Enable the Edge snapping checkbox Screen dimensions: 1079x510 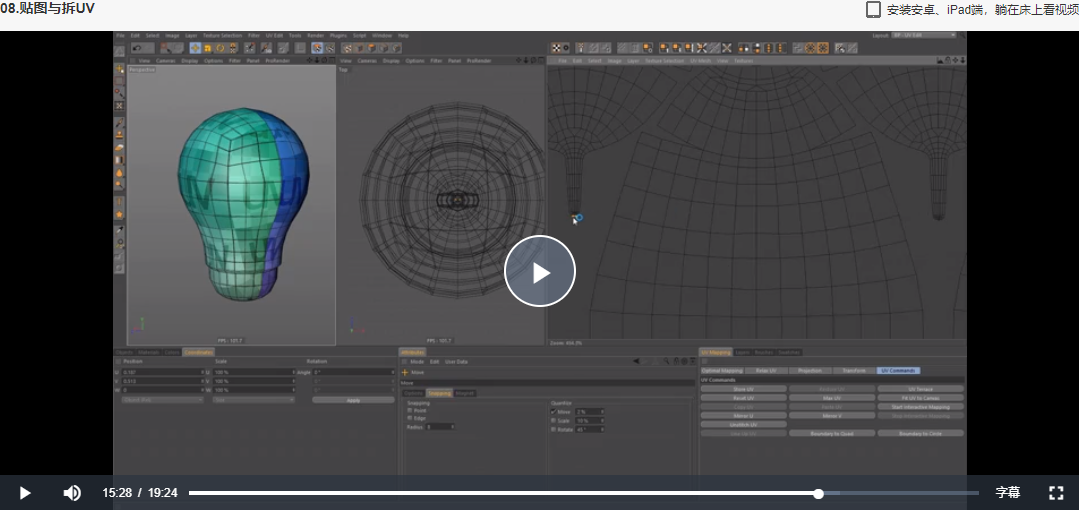click(x=409, y=418)
